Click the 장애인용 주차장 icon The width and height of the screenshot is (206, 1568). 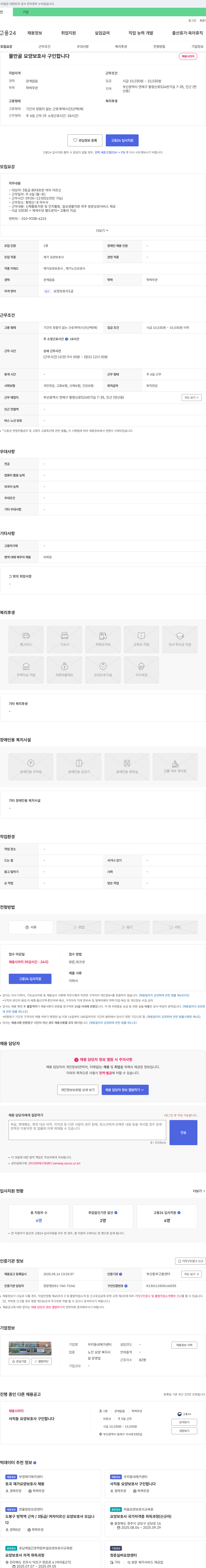coord(31,766)
